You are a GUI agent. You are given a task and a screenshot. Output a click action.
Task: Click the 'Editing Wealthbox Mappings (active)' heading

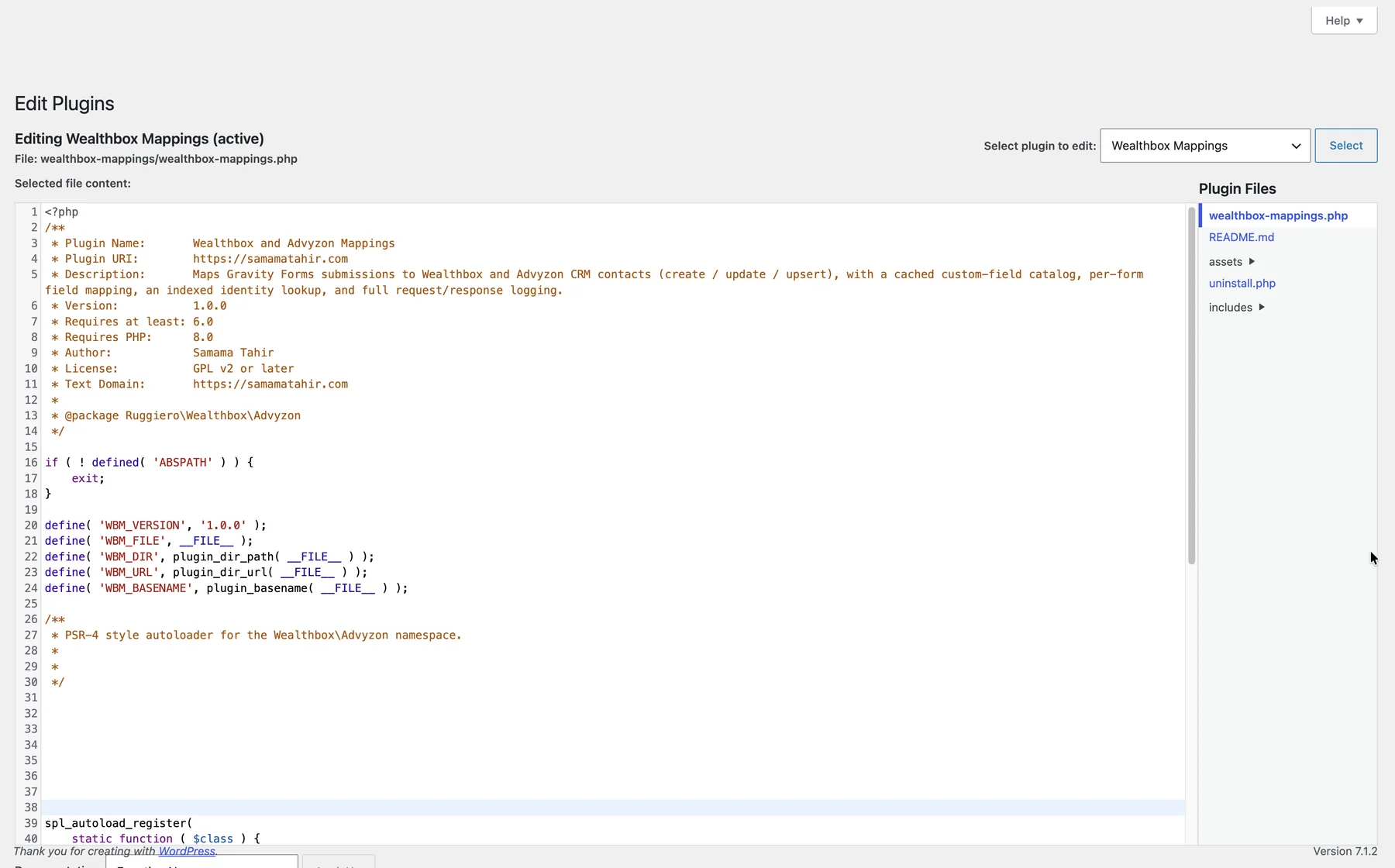pyautogui.click(x=139, y=139)
